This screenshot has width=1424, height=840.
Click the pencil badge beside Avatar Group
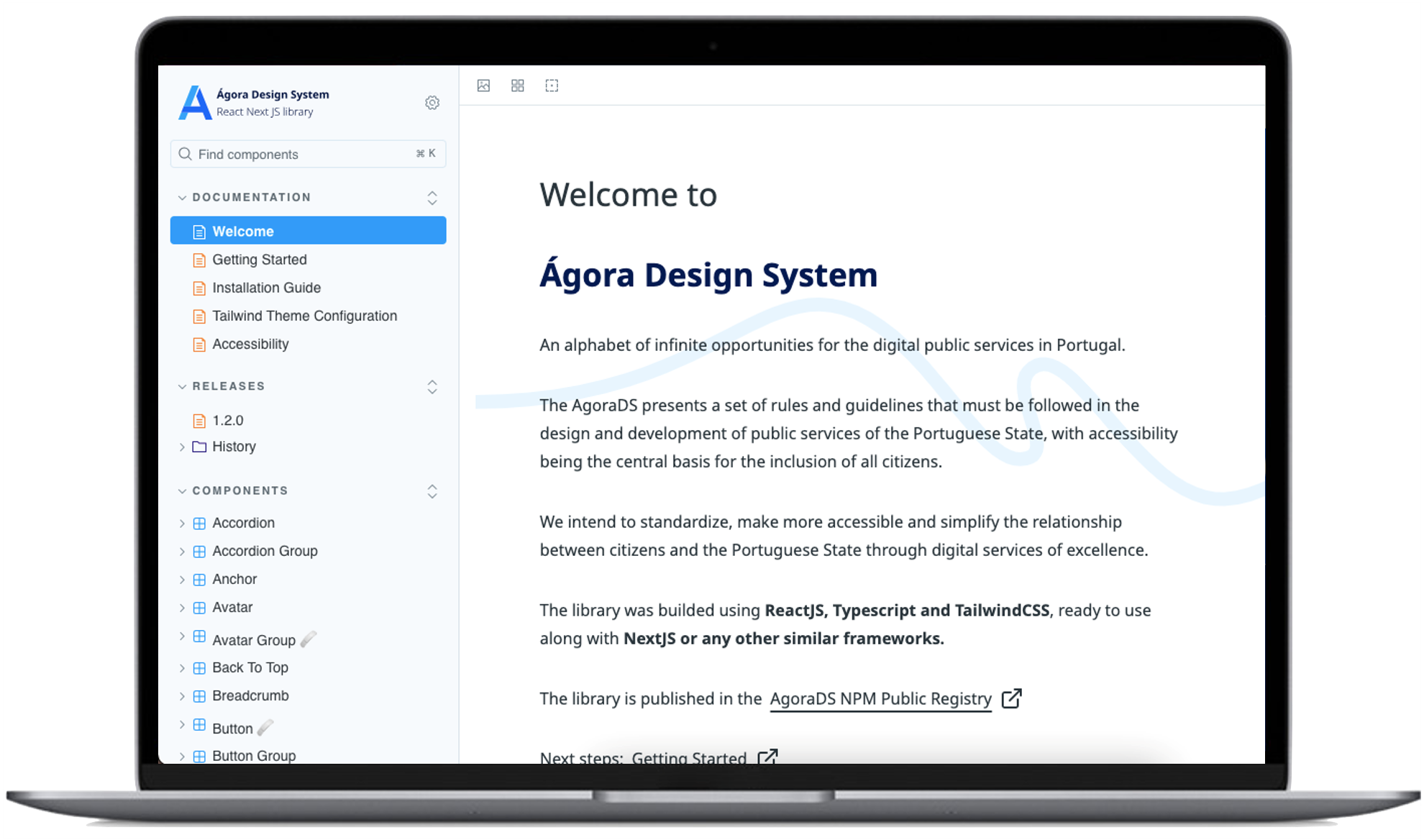pyautogui.click(x=309, y=639)
